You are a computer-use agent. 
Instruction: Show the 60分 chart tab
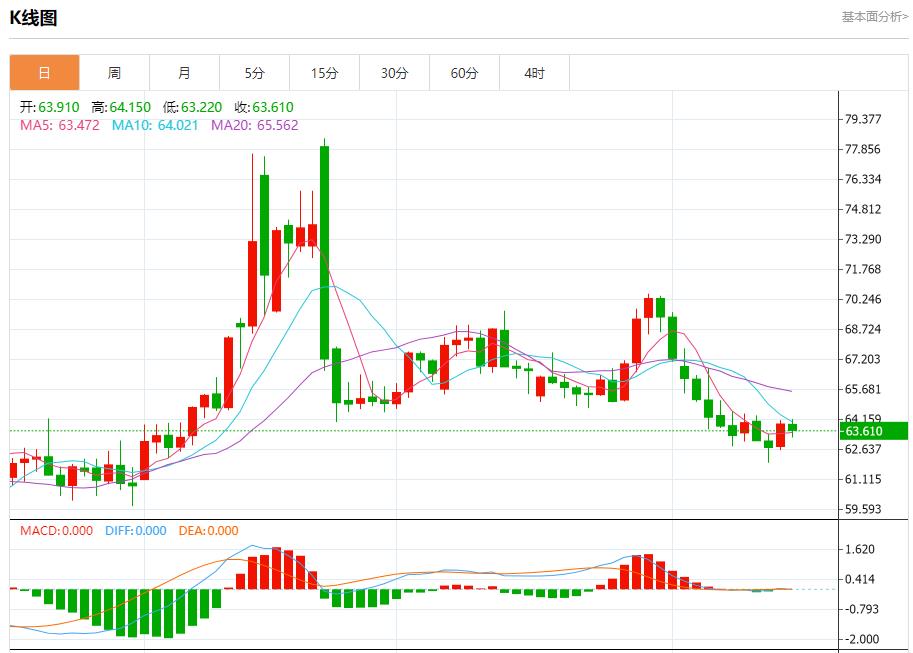tap(464, 73)
